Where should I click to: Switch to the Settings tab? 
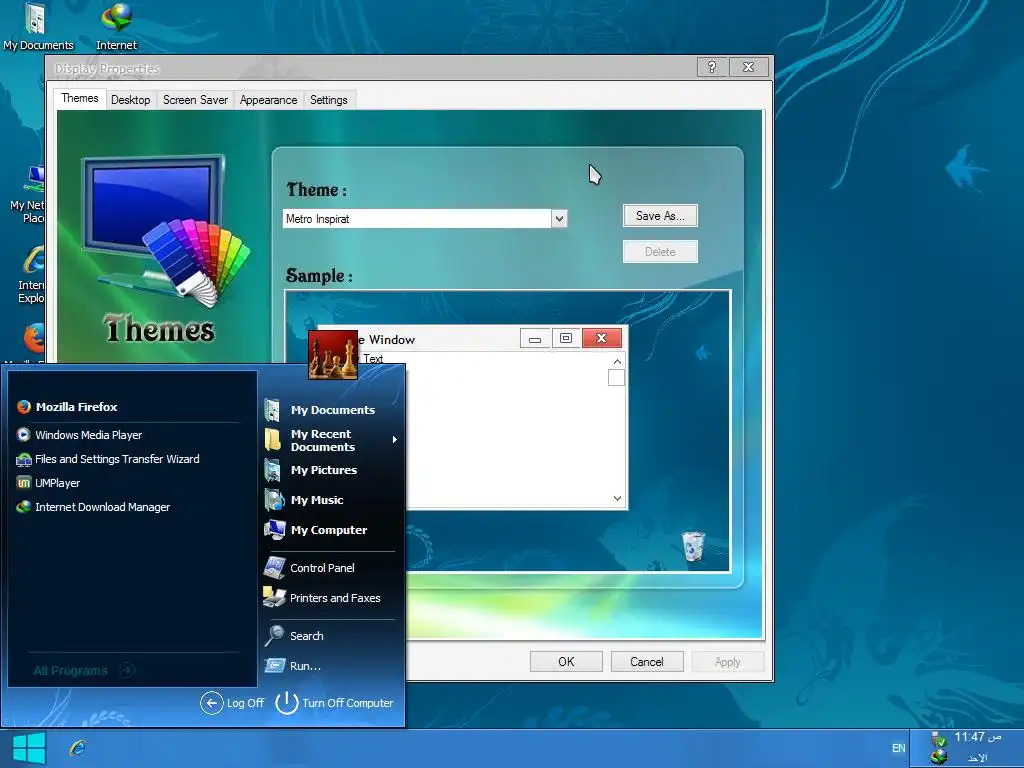[x=328, y=100]
